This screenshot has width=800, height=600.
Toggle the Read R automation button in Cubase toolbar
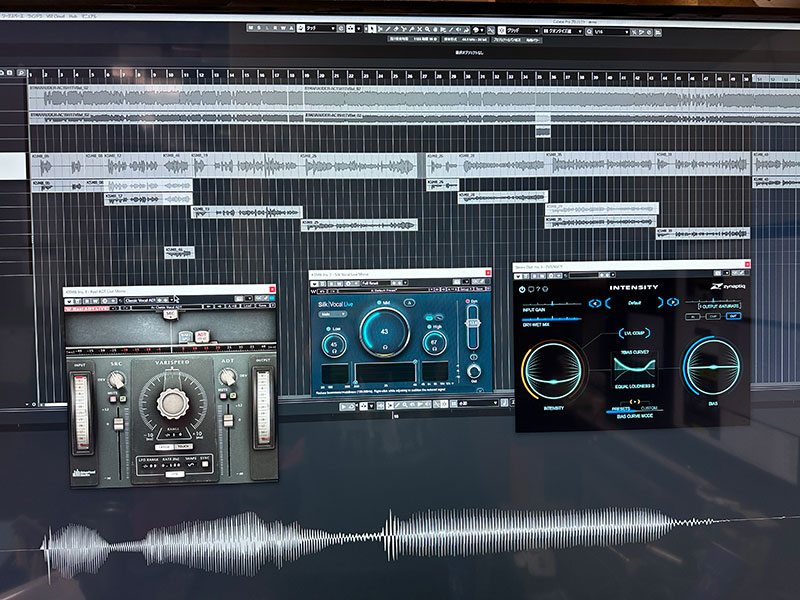[x=275, y=28]
